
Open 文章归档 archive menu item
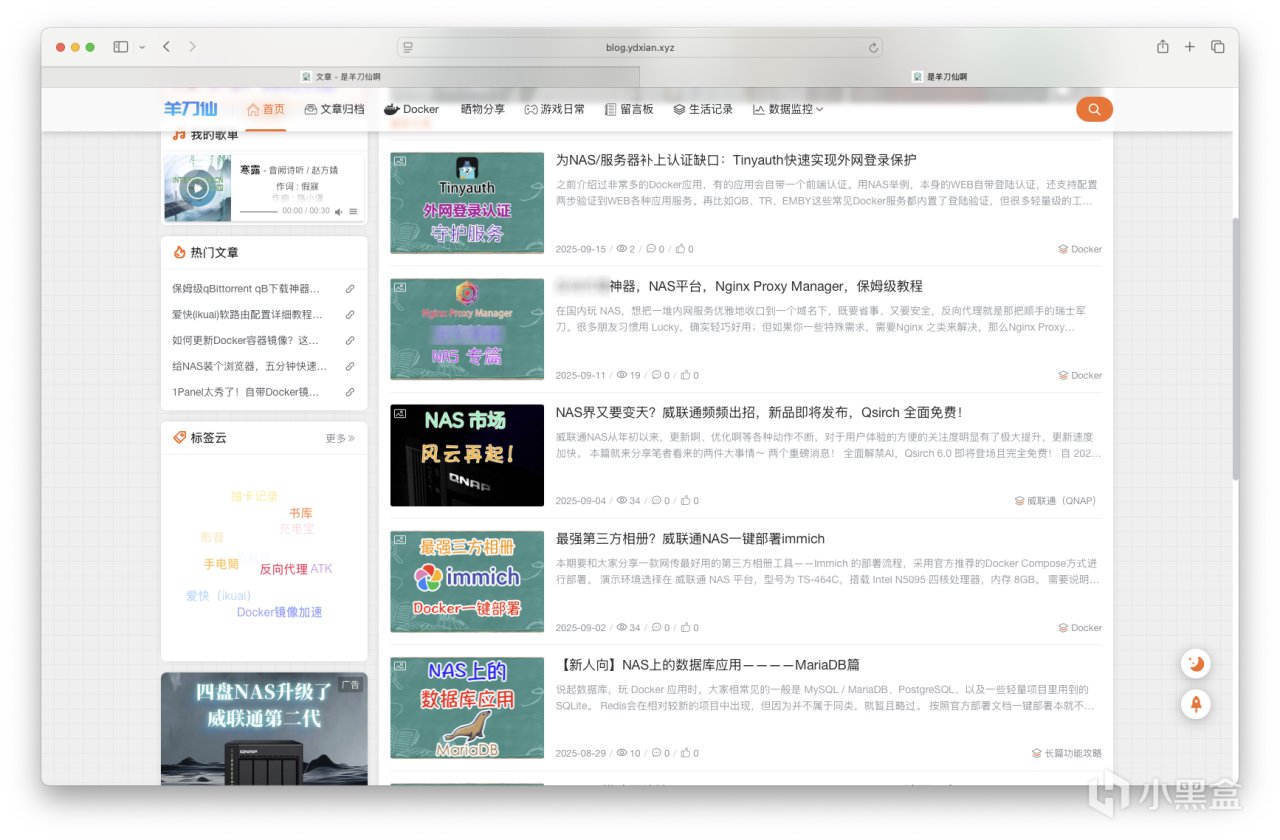[334, 109]
